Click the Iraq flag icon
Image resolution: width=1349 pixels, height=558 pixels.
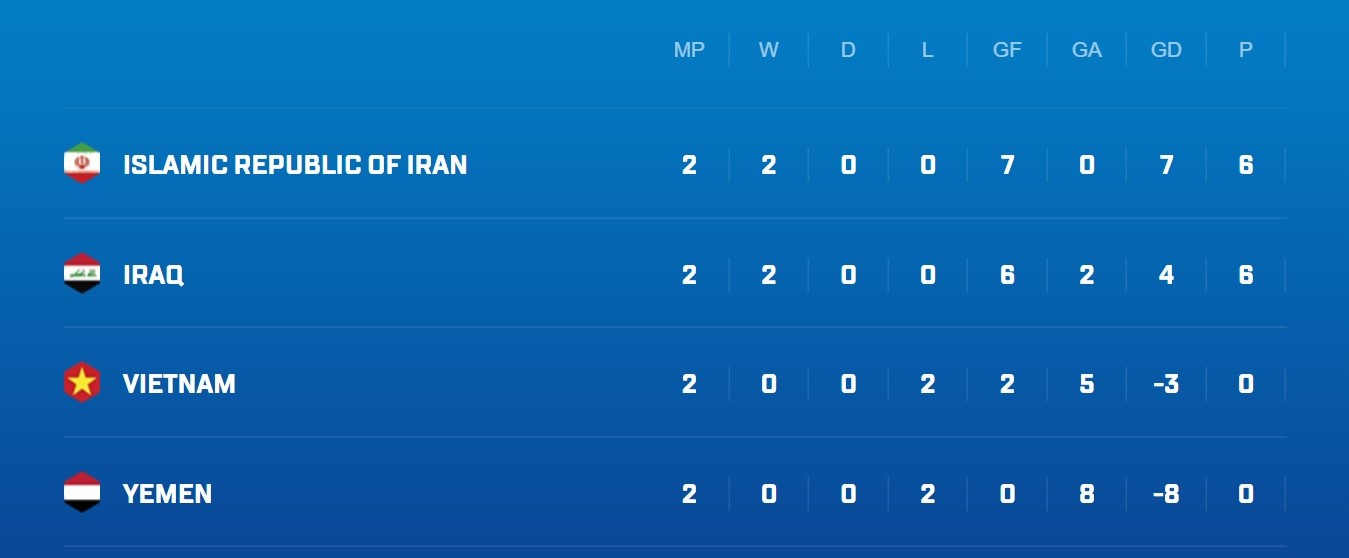click(x=82, y=274)
